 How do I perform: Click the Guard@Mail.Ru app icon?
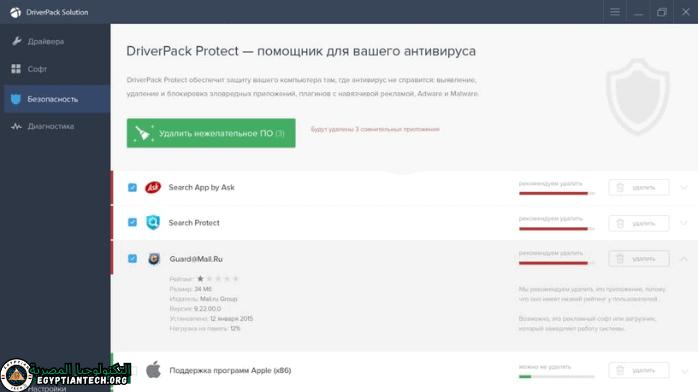pyautogui.click(x=154, y=259)
